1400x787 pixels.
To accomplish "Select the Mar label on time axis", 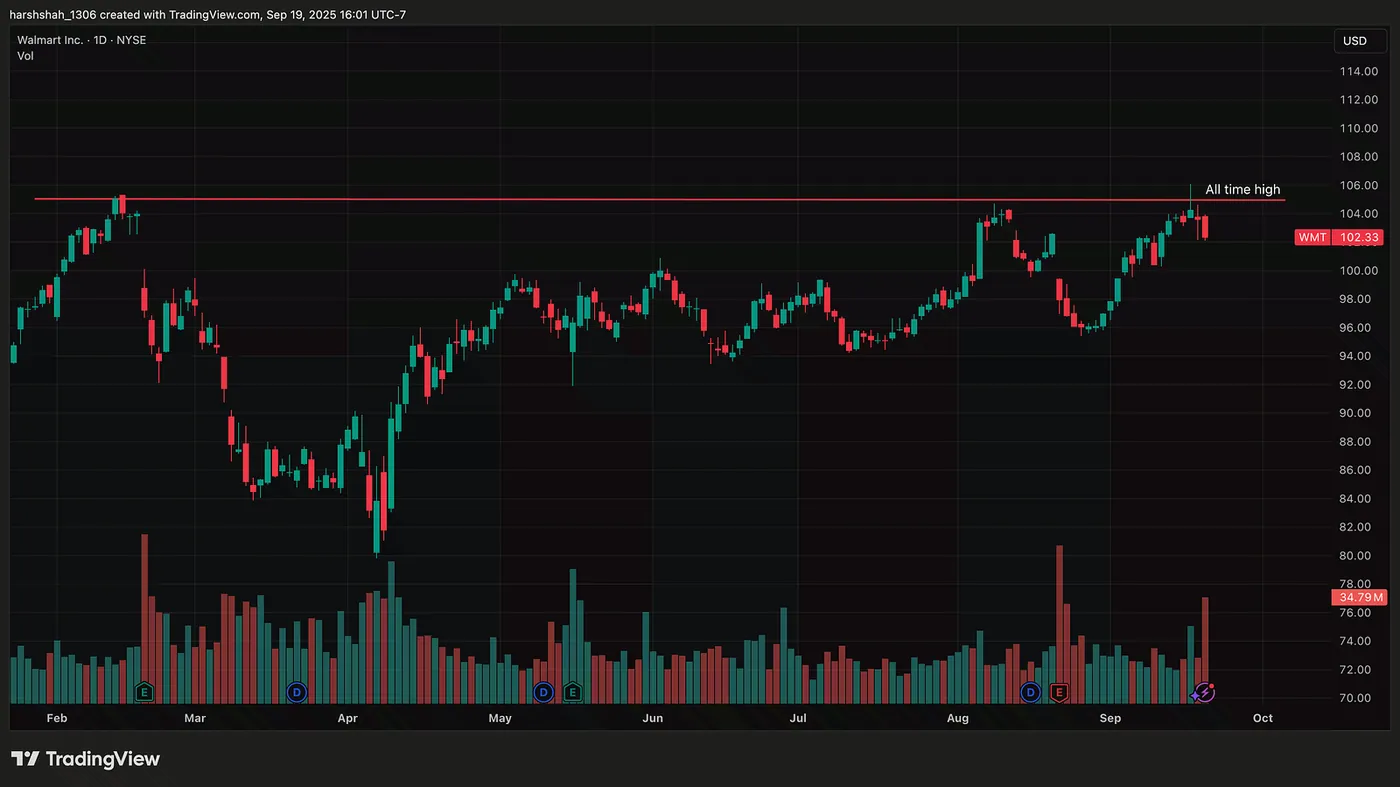I will (x=195, y=718).
